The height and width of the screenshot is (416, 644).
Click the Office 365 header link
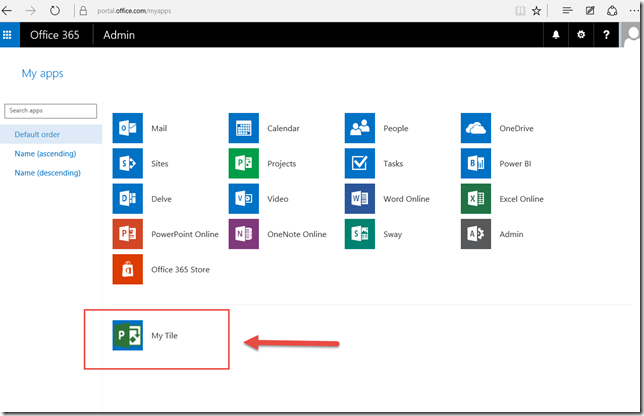tap(55, 35)
